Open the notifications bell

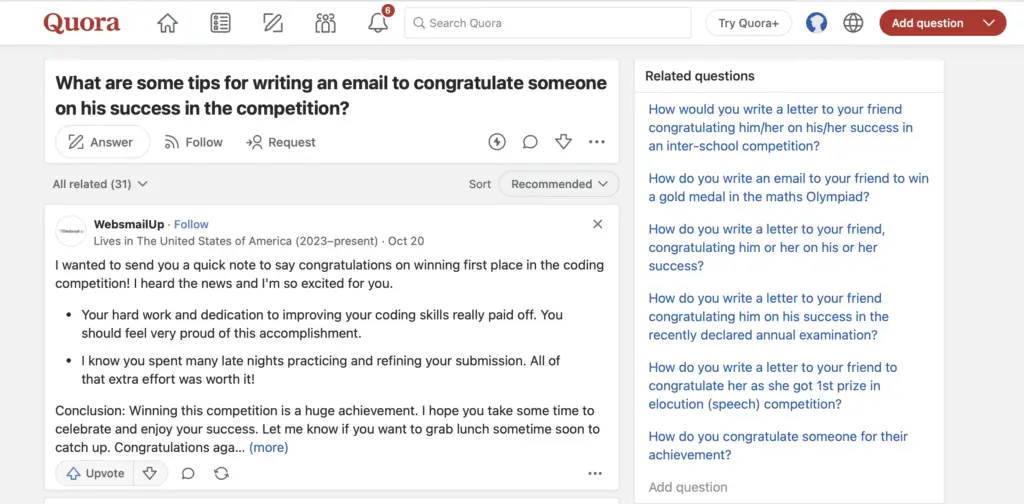click(378, 23)
